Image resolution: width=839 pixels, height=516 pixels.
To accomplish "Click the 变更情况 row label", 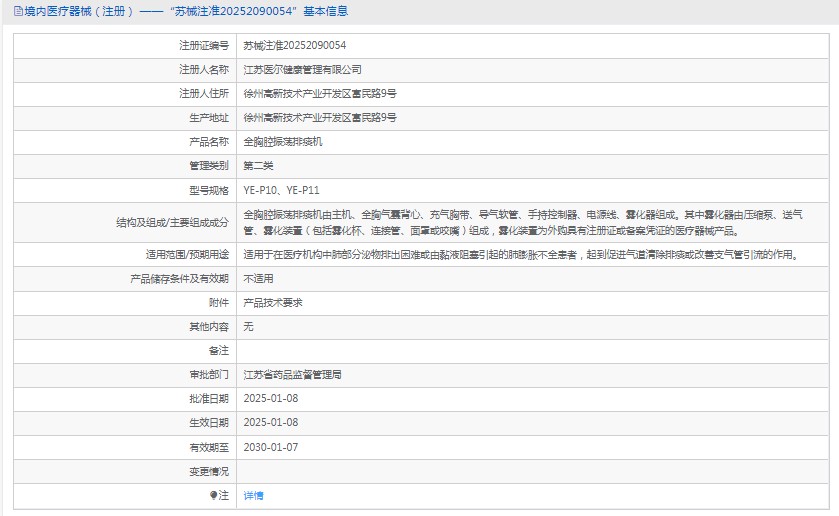I will click(208, 471).
